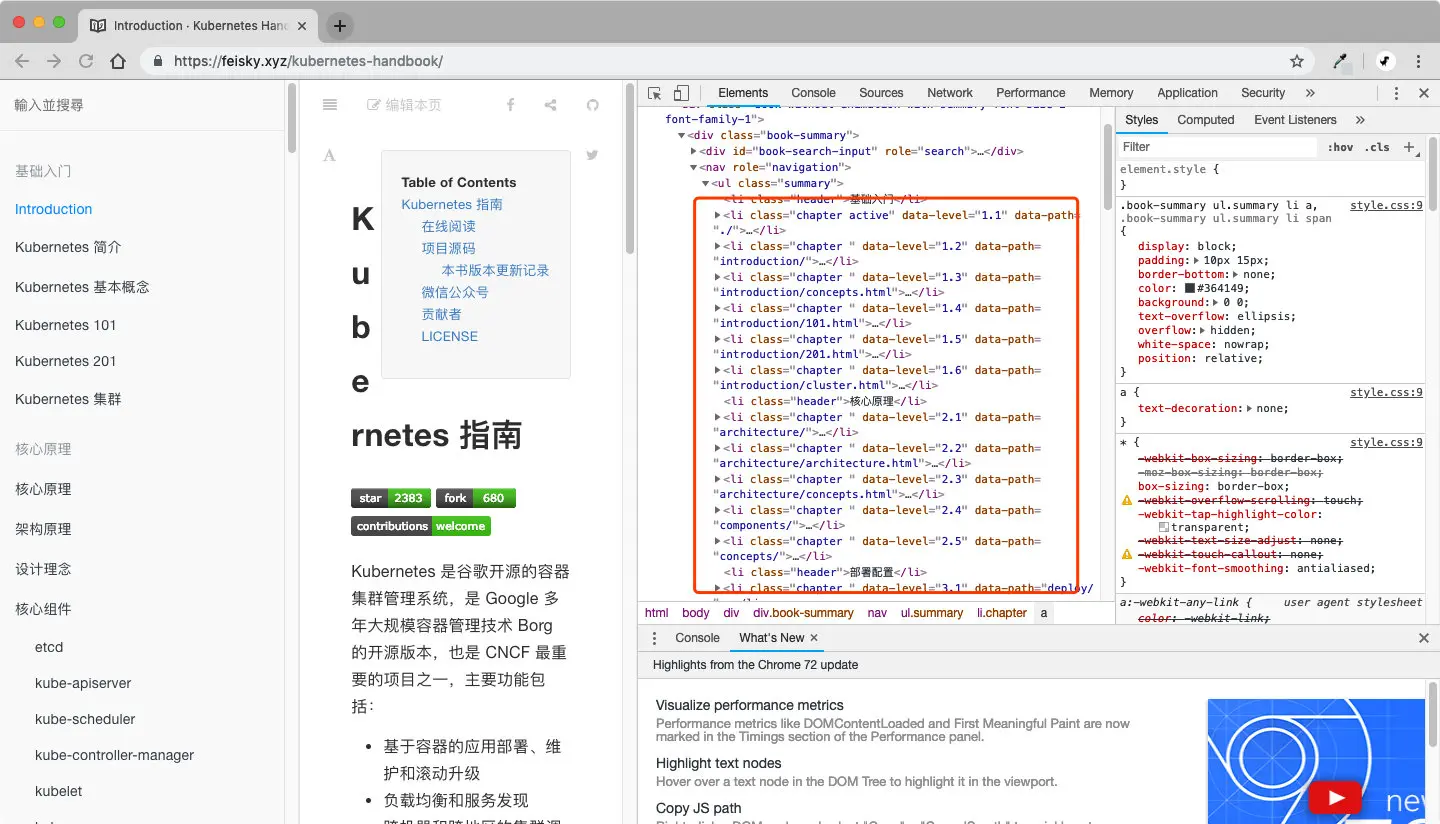Viewport: 1440px width, 824px height.
Task: Toggle the .cls class editor button
Action: (1378, 147)
